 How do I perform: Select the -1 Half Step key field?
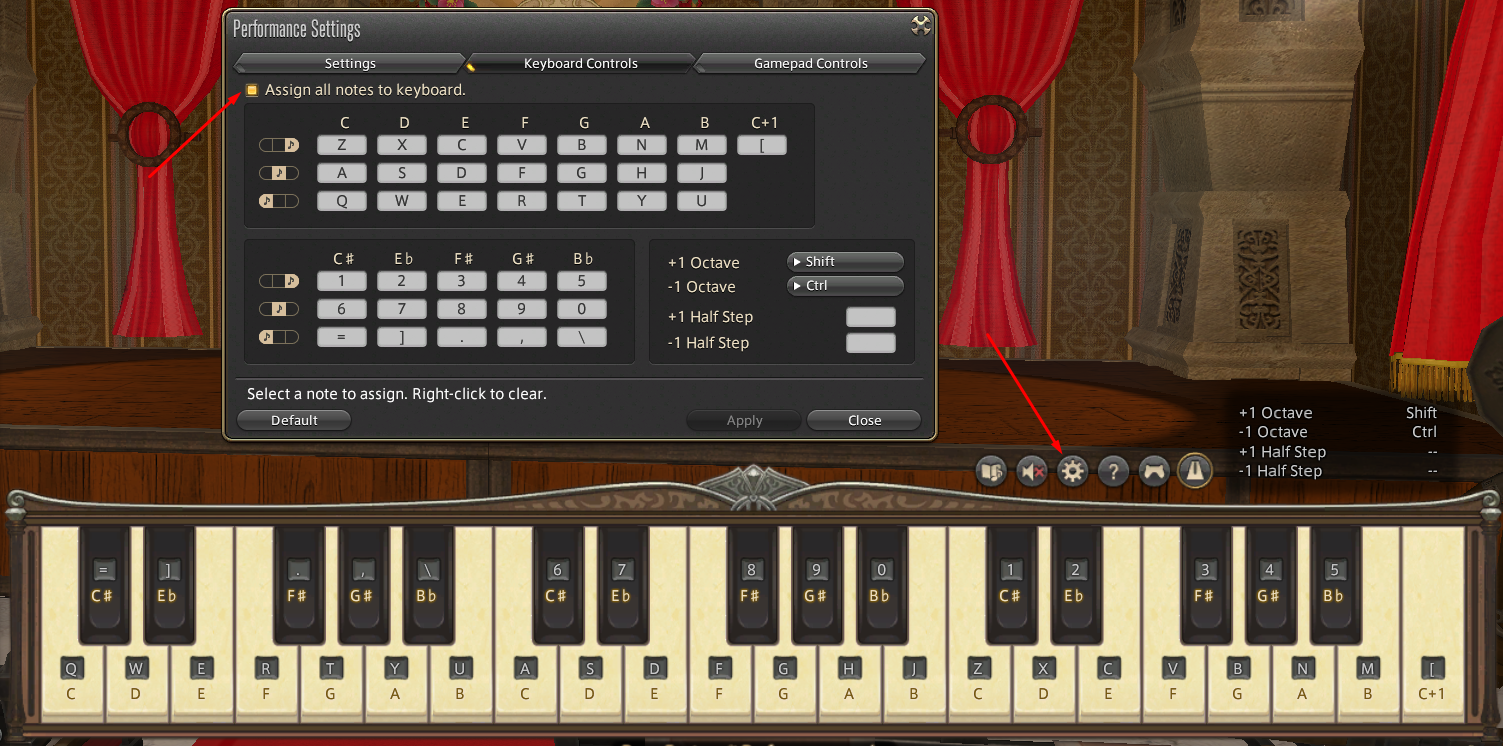click(870, 343)
